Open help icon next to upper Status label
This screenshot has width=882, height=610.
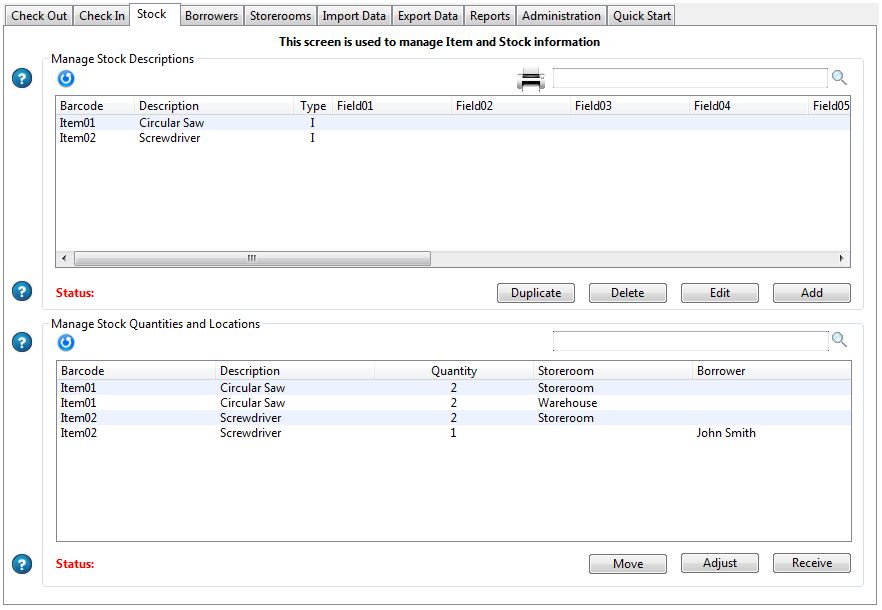pos(22,292)
